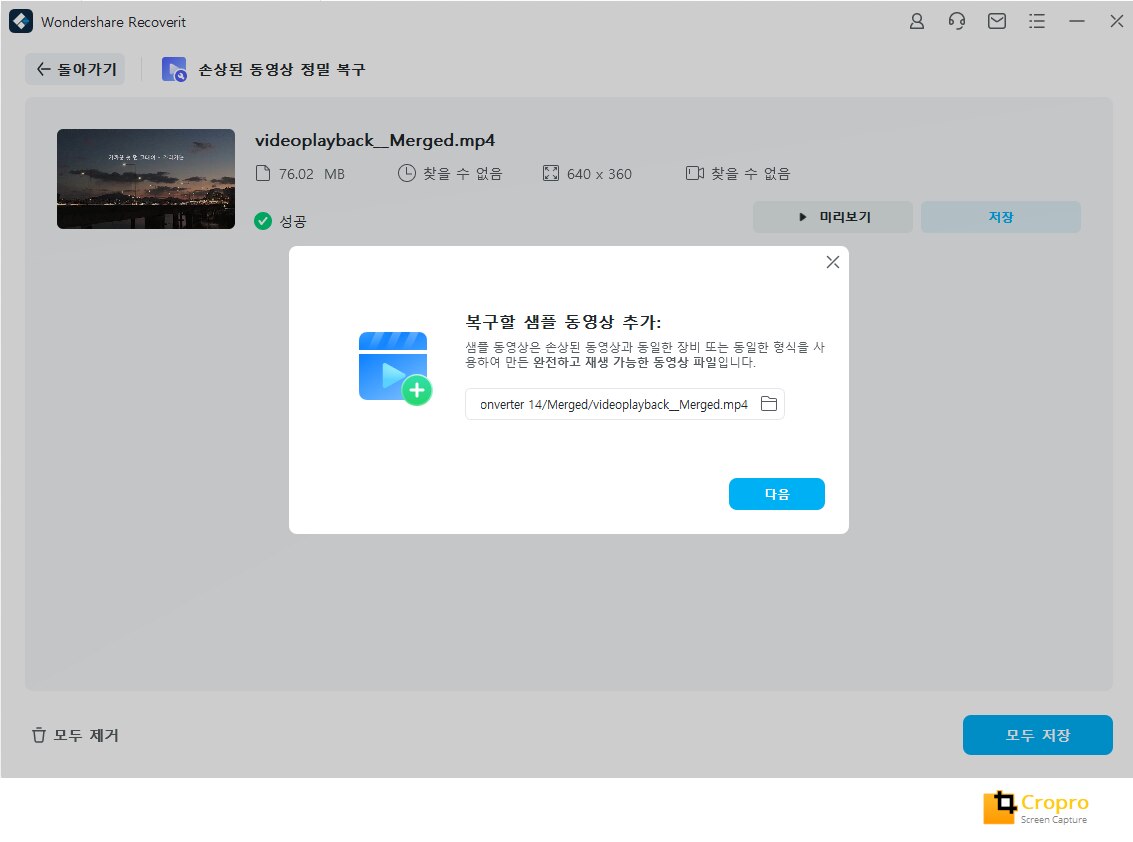Image resolution: width=1133 pixels, height=842 pixels.
Task: Browse with the folder icon in path field
Action: pyautogui.click(x=769, y=404)
